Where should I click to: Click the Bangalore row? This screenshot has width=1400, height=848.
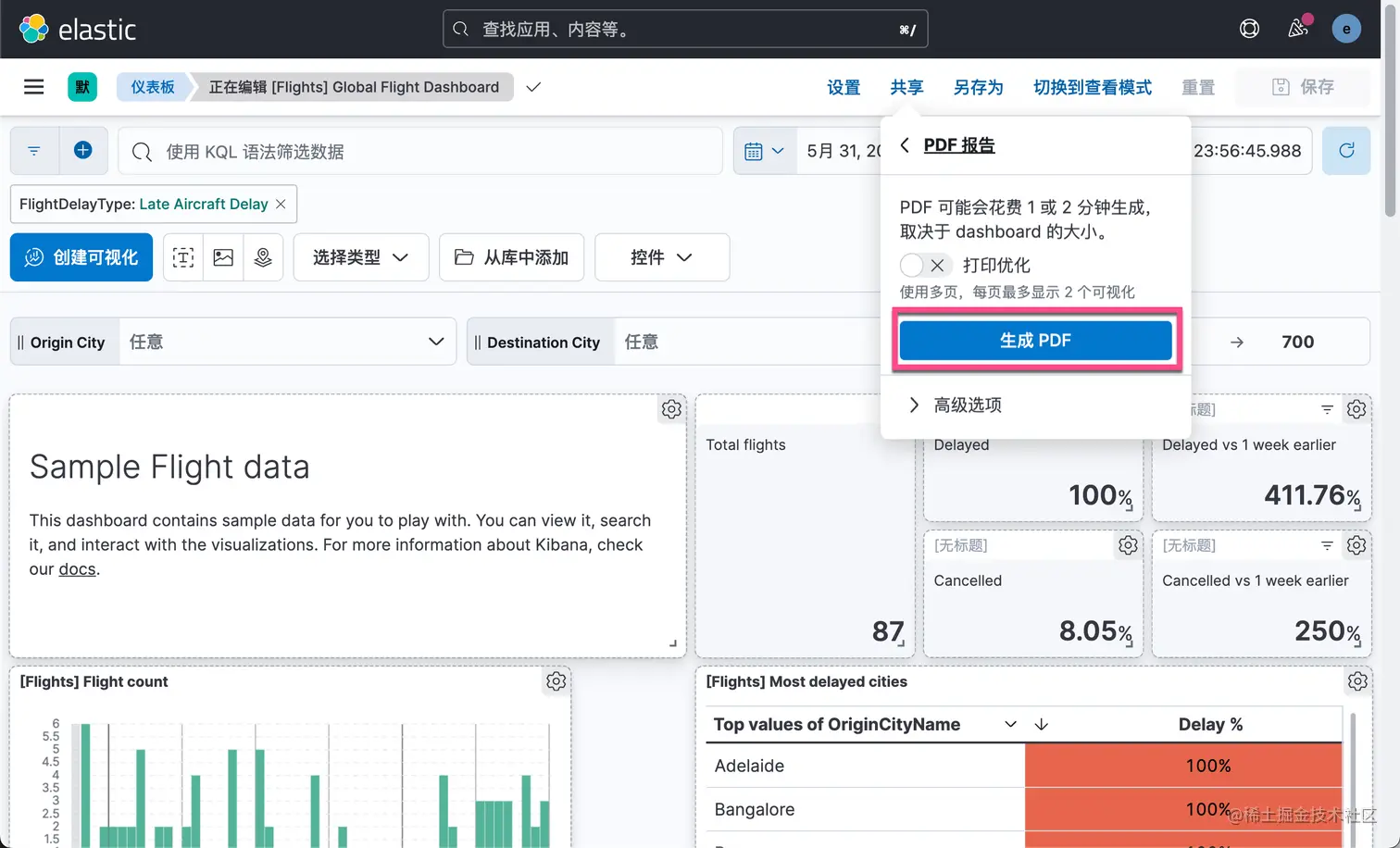click(x=1024, y=809)
